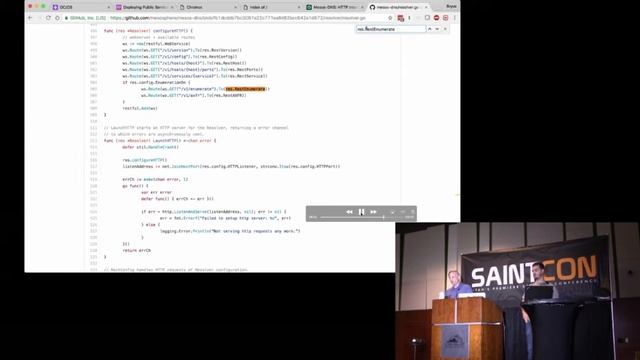Image resolution: width=640 pixels, height=360 pixels.
Task: Rewind the video overlay
Action: [349, 212]
